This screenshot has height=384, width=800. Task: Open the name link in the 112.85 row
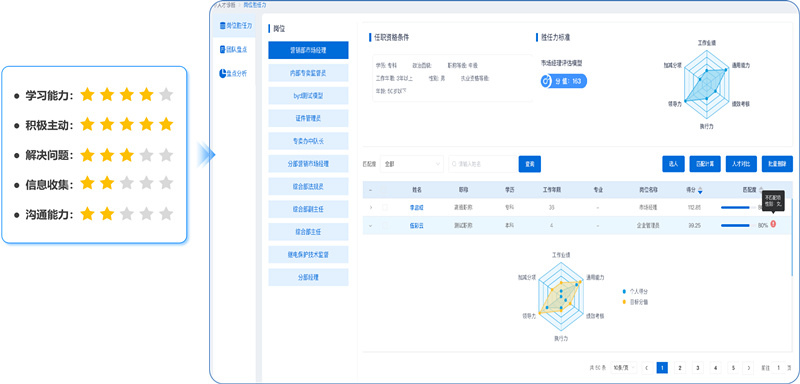417,208
